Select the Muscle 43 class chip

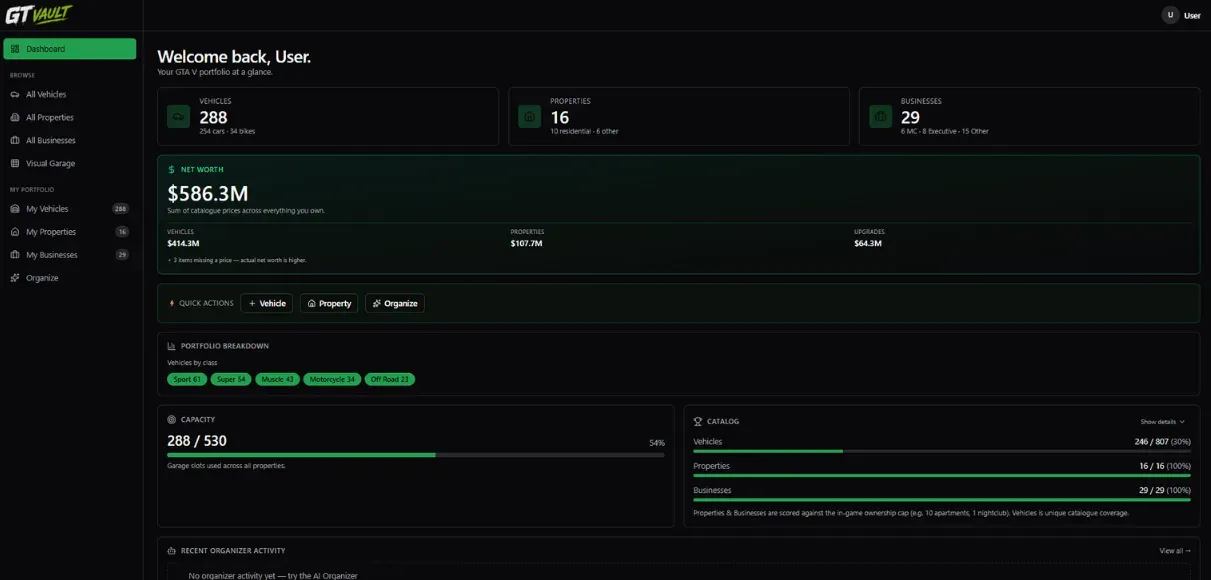click(x=278, y=379)
